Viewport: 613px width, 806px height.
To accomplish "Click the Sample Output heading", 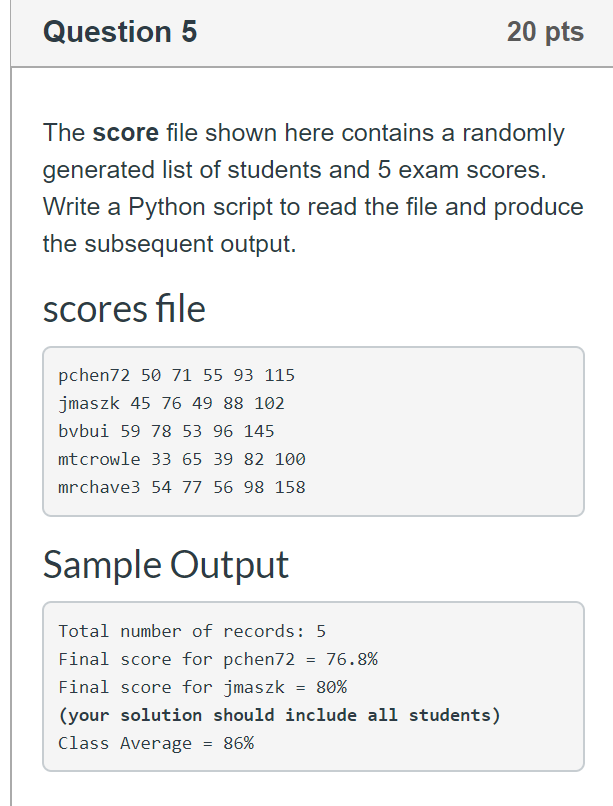I will (165, 564).
